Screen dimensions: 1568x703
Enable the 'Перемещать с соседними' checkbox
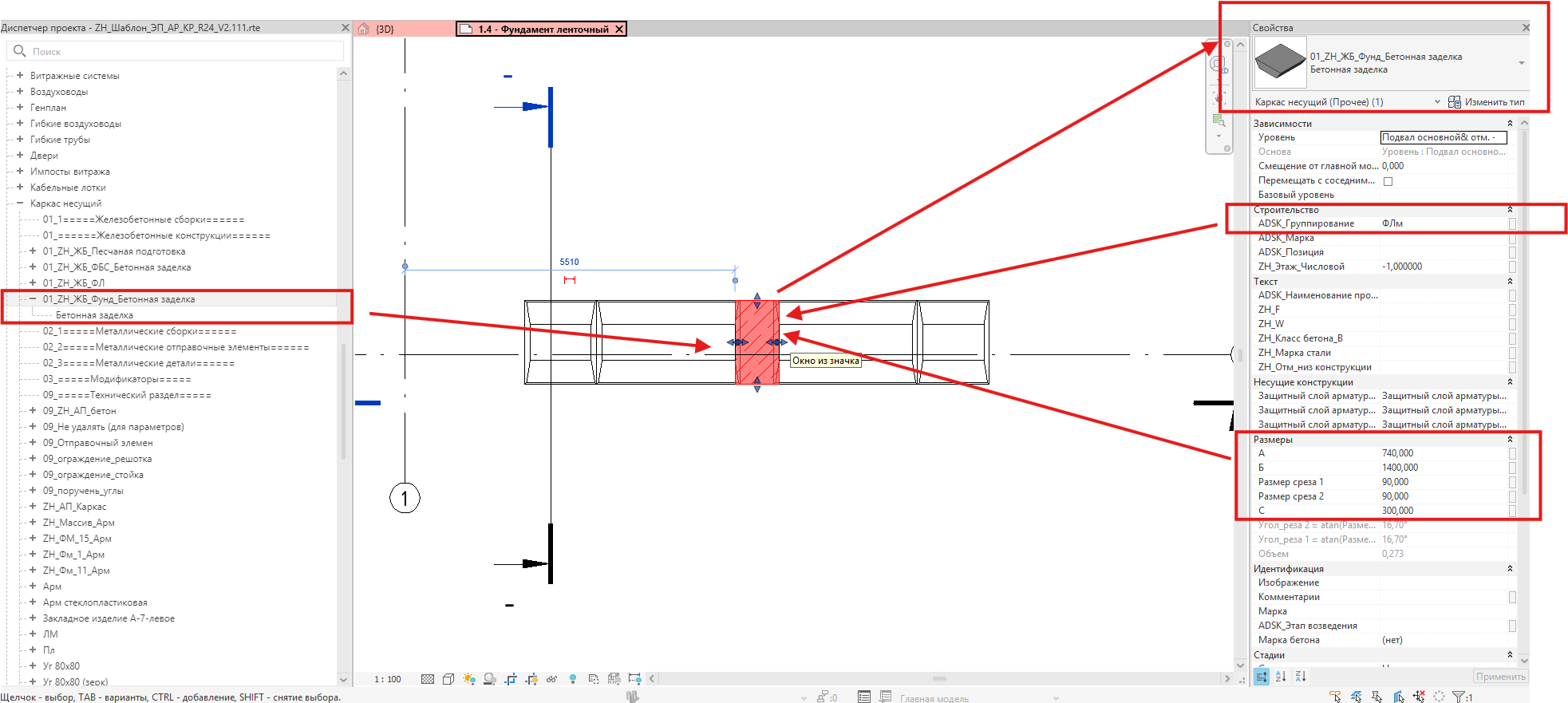pos(1388,181)
